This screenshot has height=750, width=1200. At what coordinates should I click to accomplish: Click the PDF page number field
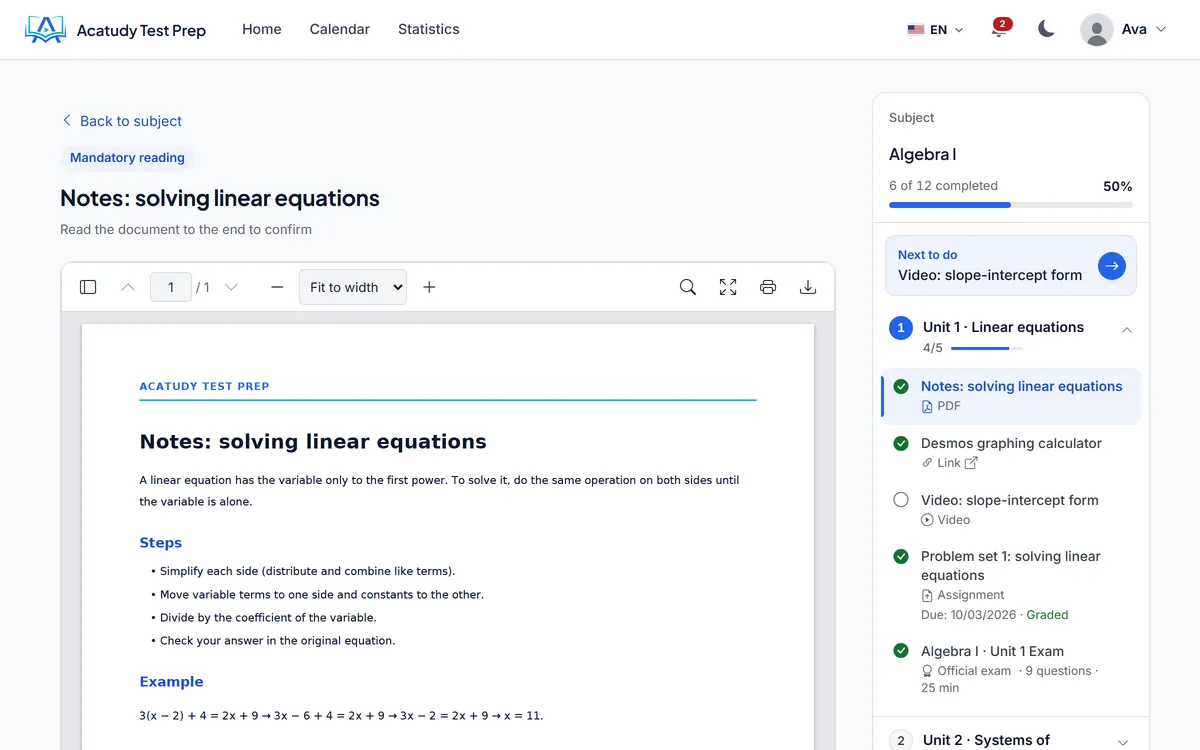pos(171,287)
